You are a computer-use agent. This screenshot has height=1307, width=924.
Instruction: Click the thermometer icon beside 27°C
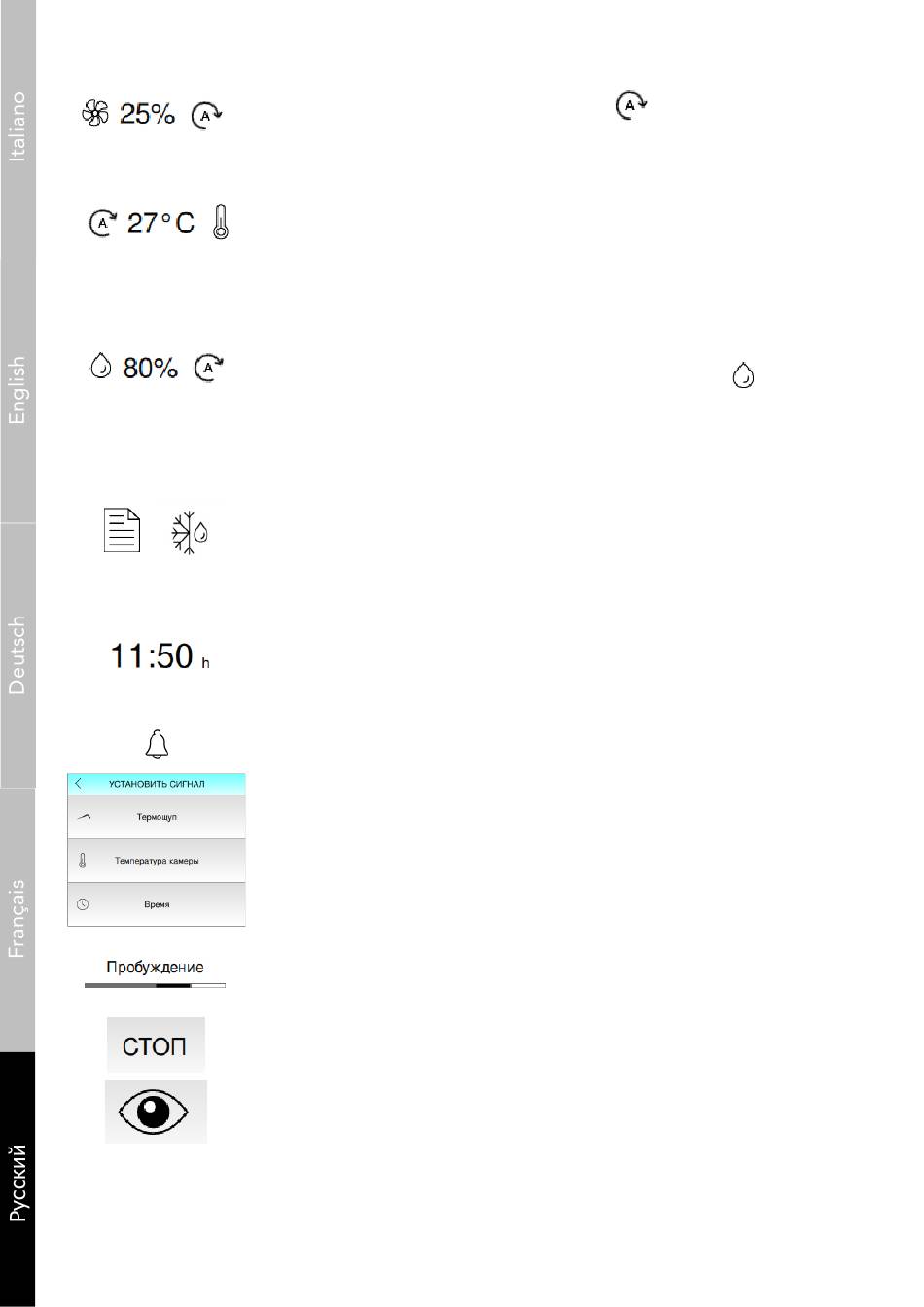point(221,223)
